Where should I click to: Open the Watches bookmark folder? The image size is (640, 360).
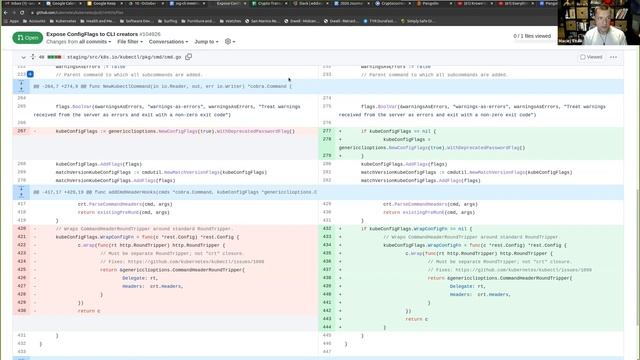(230, 21)
